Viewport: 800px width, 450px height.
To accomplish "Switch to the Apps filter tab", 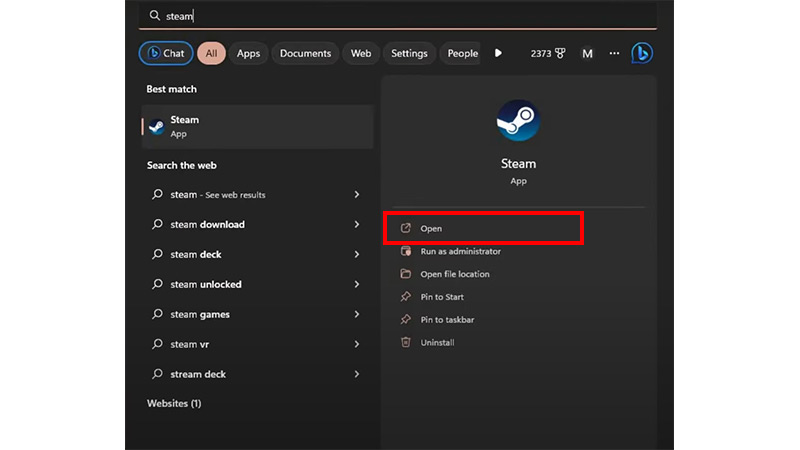I will (x=248, y=53).
